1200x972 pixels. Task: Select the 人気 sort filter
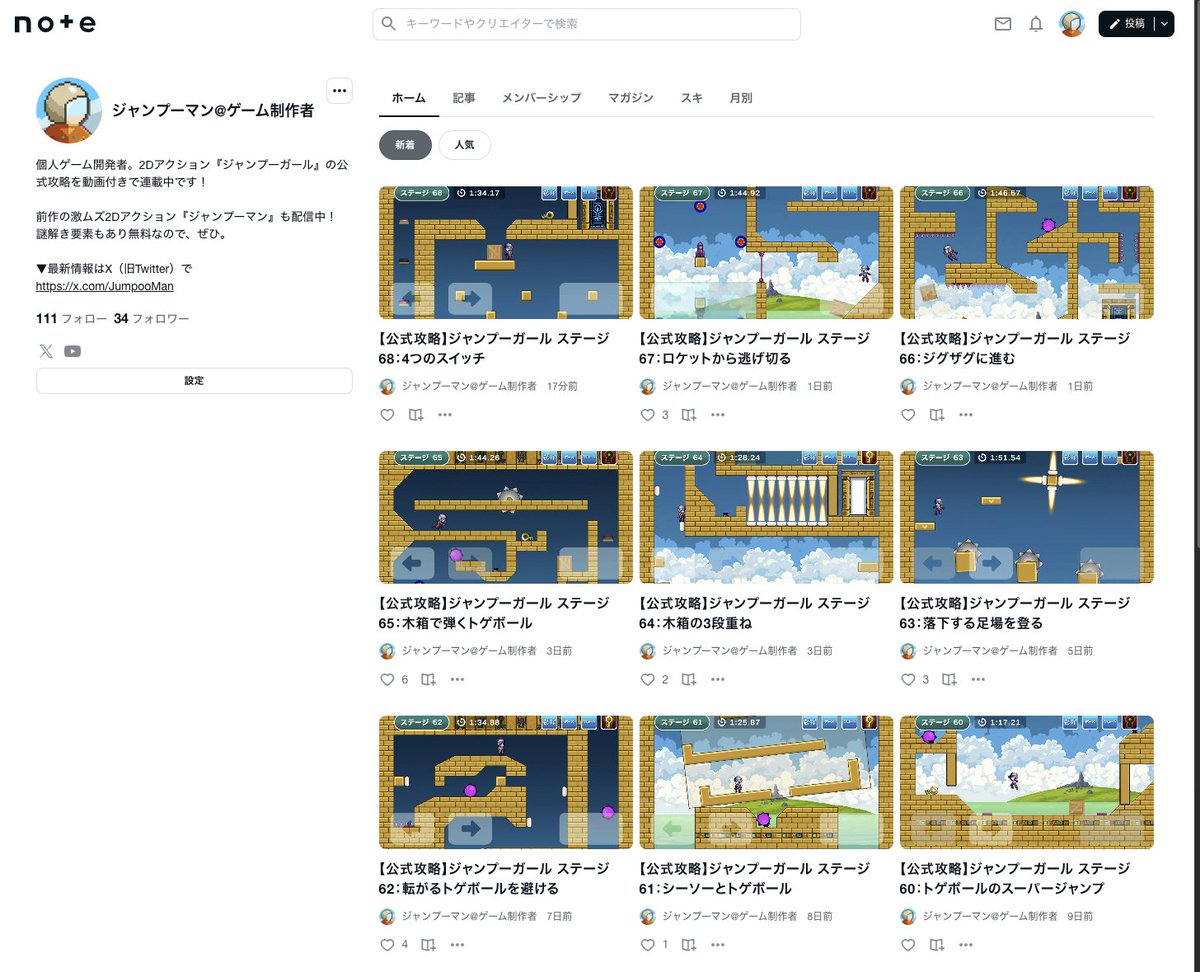pyautogui.click(x=465, y=145)
